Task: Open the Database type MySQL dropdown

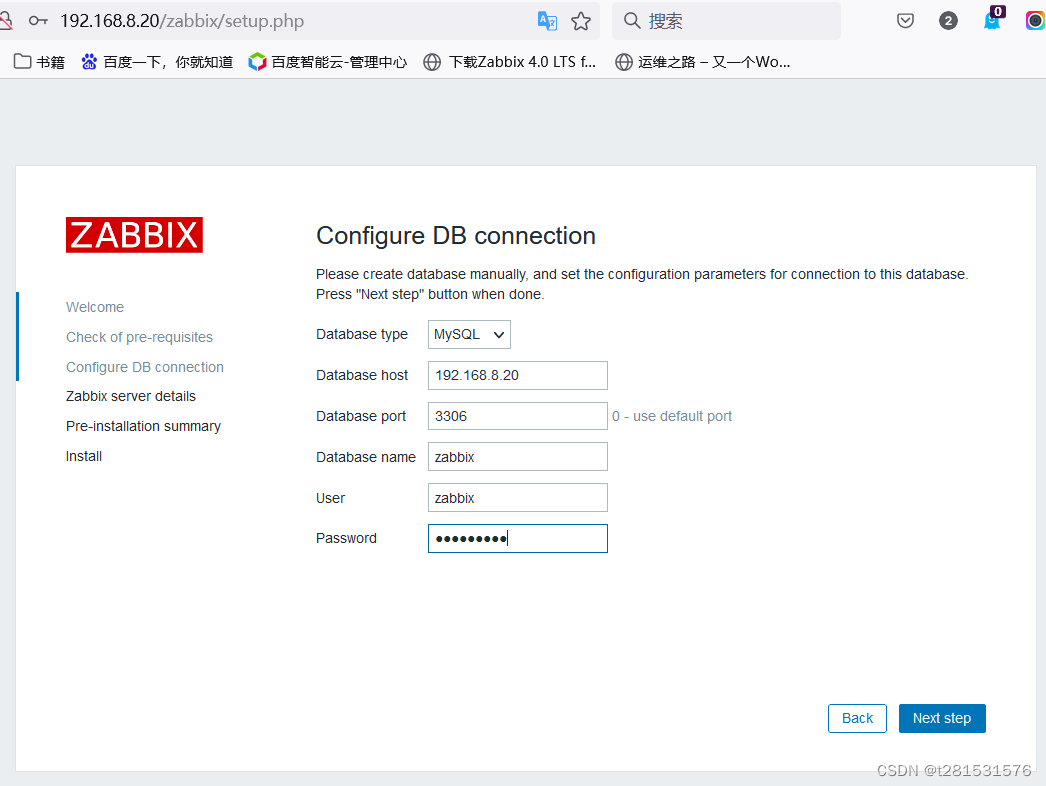Action: coord(469,334)
